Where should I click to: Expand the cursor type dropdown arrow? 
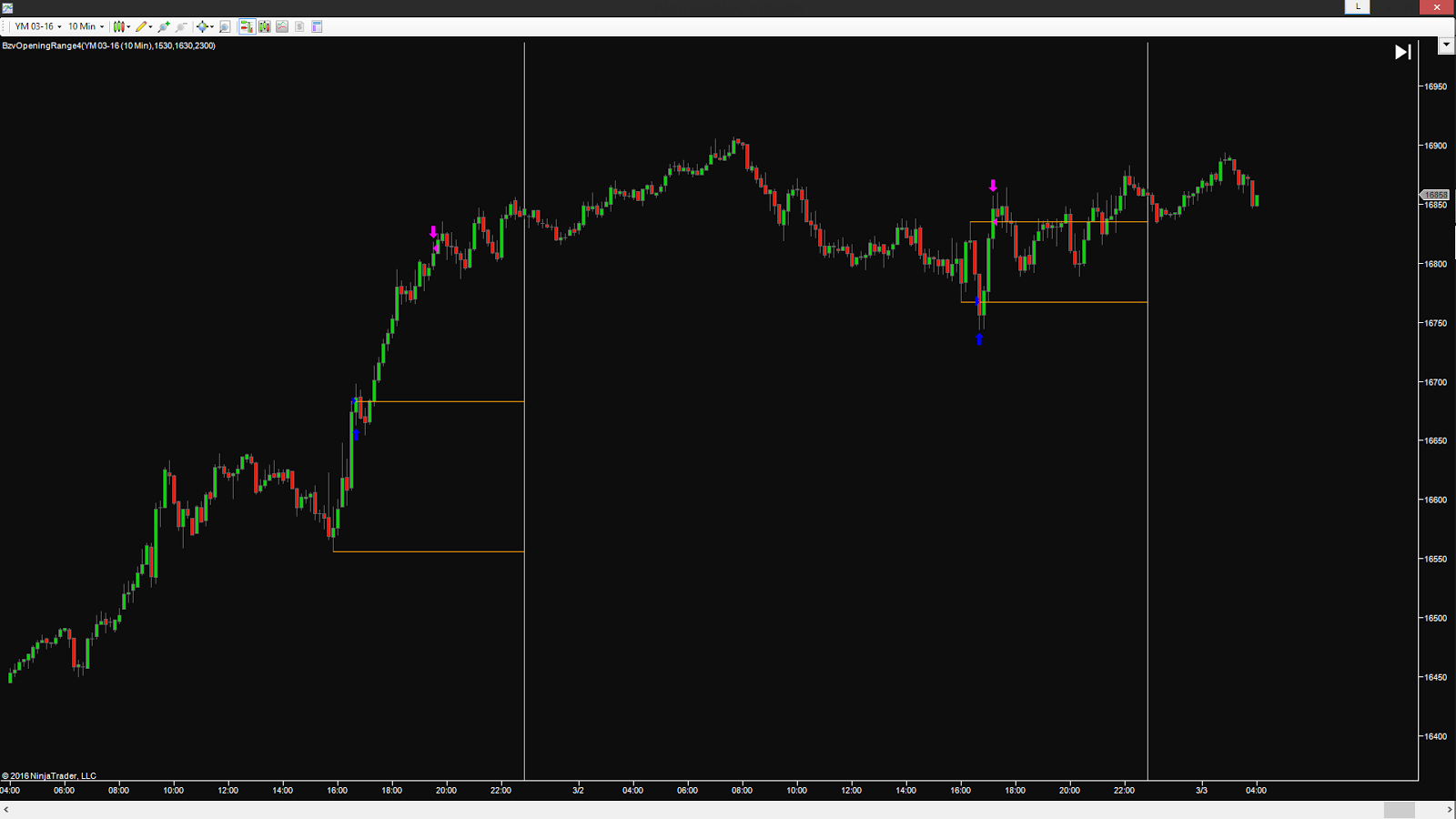212,26
